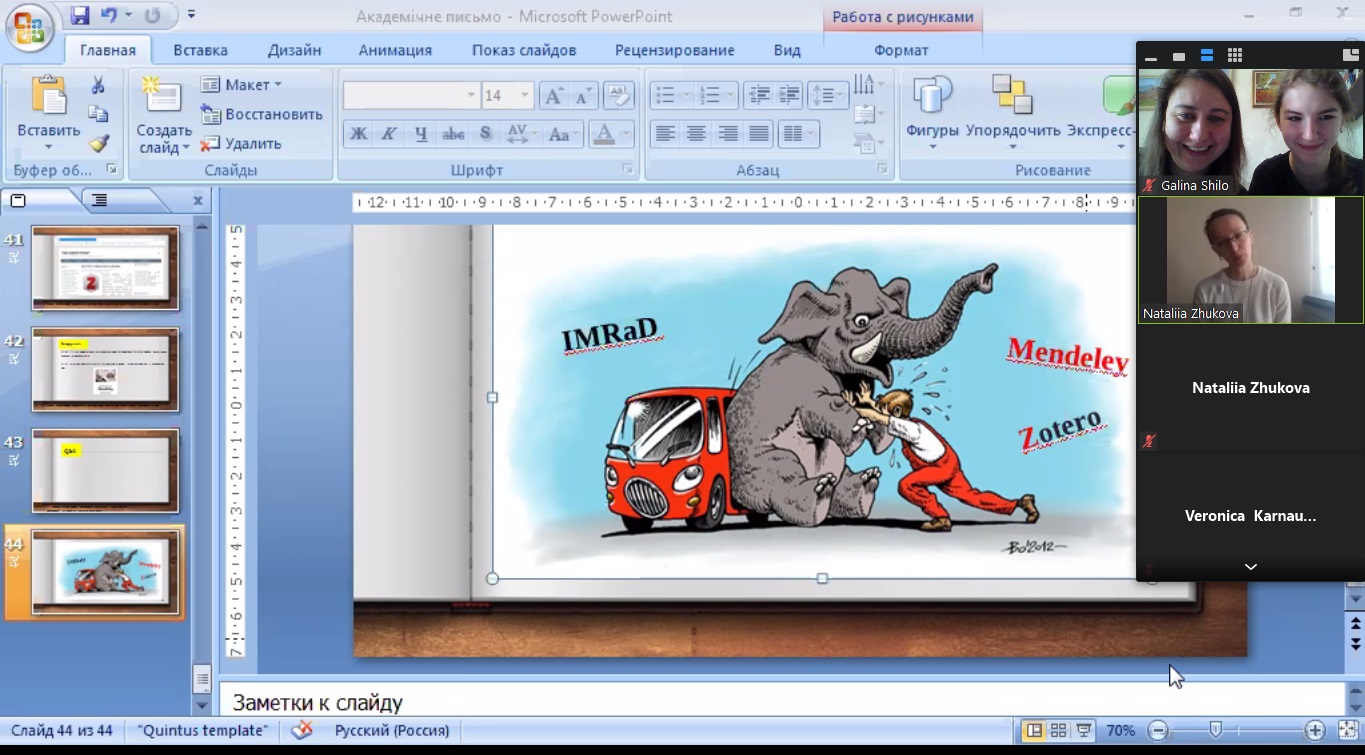Click the Save icon in quick access toolbar
This screenshot has width=1365, height=755.
(x=80, y=15)
